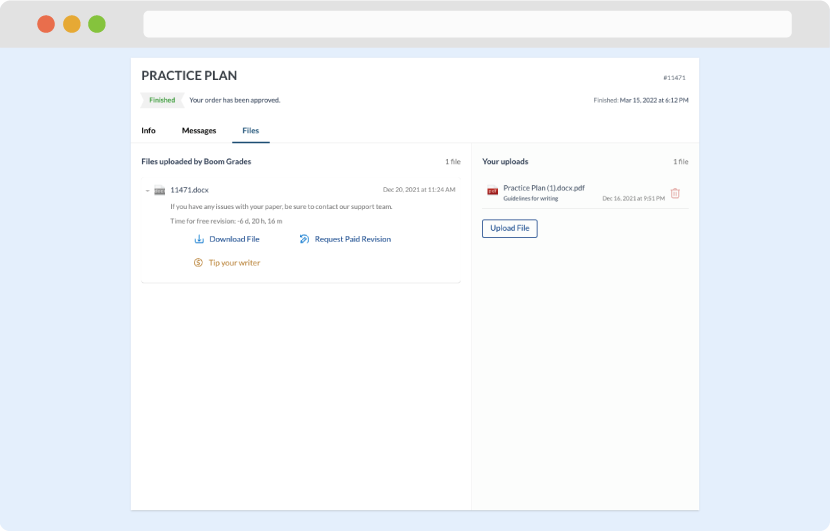Click the red PDF file icon
The image size is (830, 531).
pos(492,191)
